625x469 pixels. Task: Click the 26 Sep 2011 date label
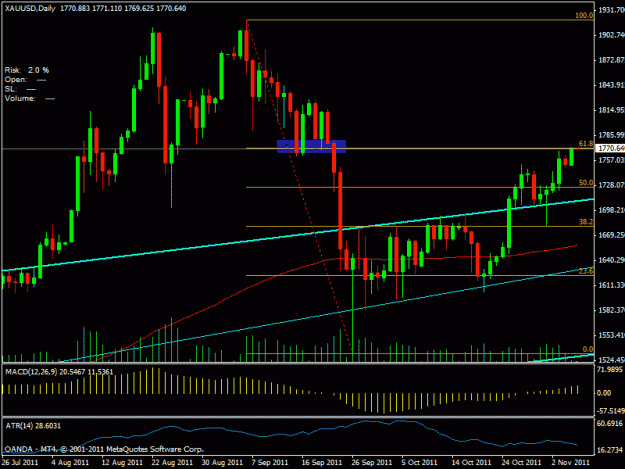(371, 463)
